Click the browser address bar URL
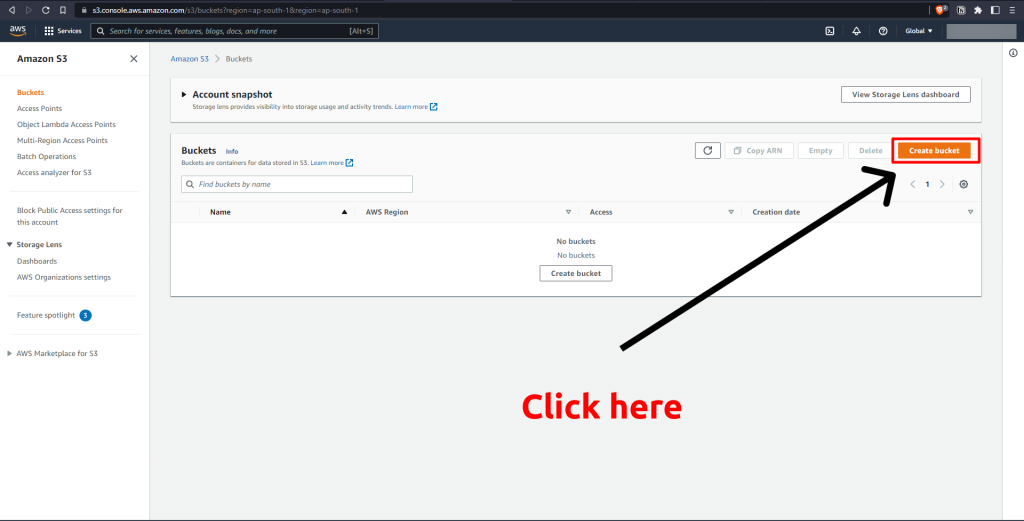Image resolution: width=1024 pixels, height=521 pixels. (x=225, y=10)
